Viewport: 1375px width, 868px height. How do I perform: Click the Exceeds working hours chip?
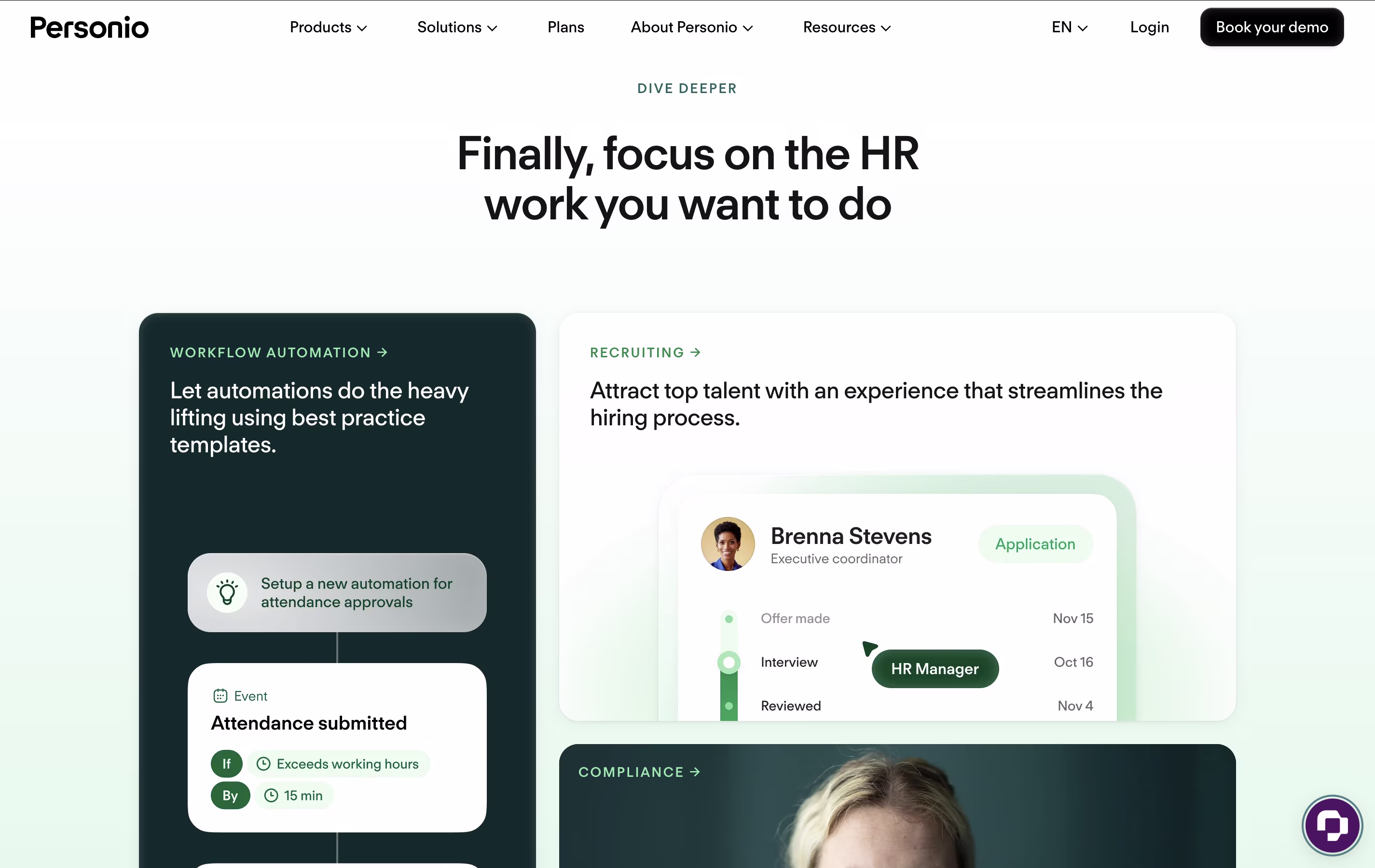[339, 763]
